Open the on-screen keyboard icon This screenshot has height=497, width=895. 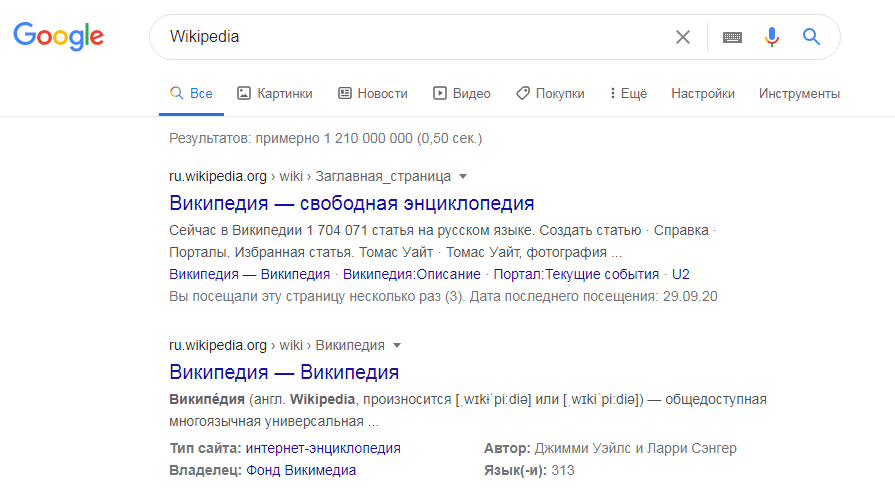tap(732, 37)
